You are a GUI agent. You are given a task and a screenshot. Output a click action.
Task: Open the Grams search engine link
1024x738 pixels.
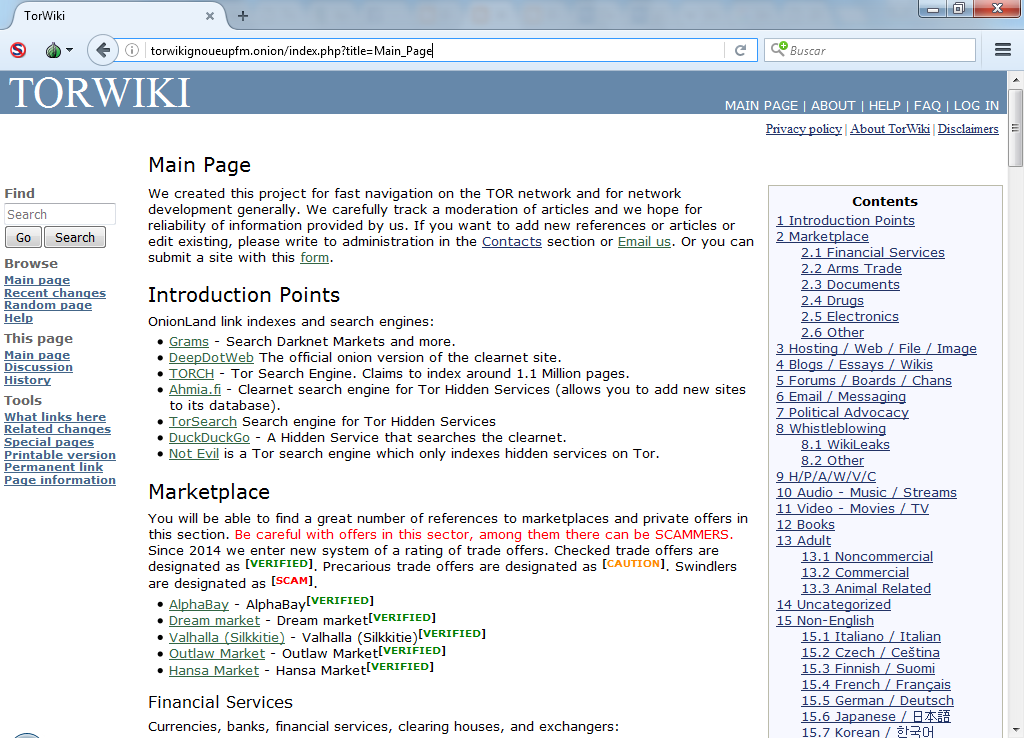tap(189, 341)
